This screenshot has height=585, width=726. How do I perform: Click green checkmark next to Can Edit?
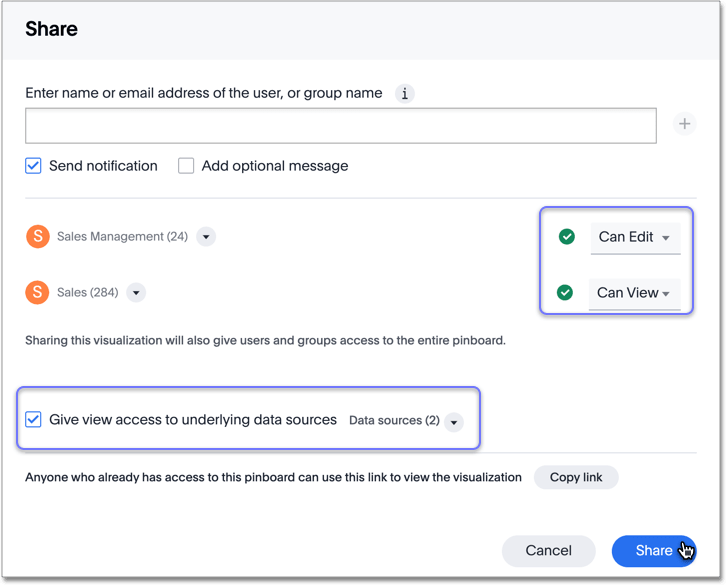pyautogui.click(x=567, y=237)
